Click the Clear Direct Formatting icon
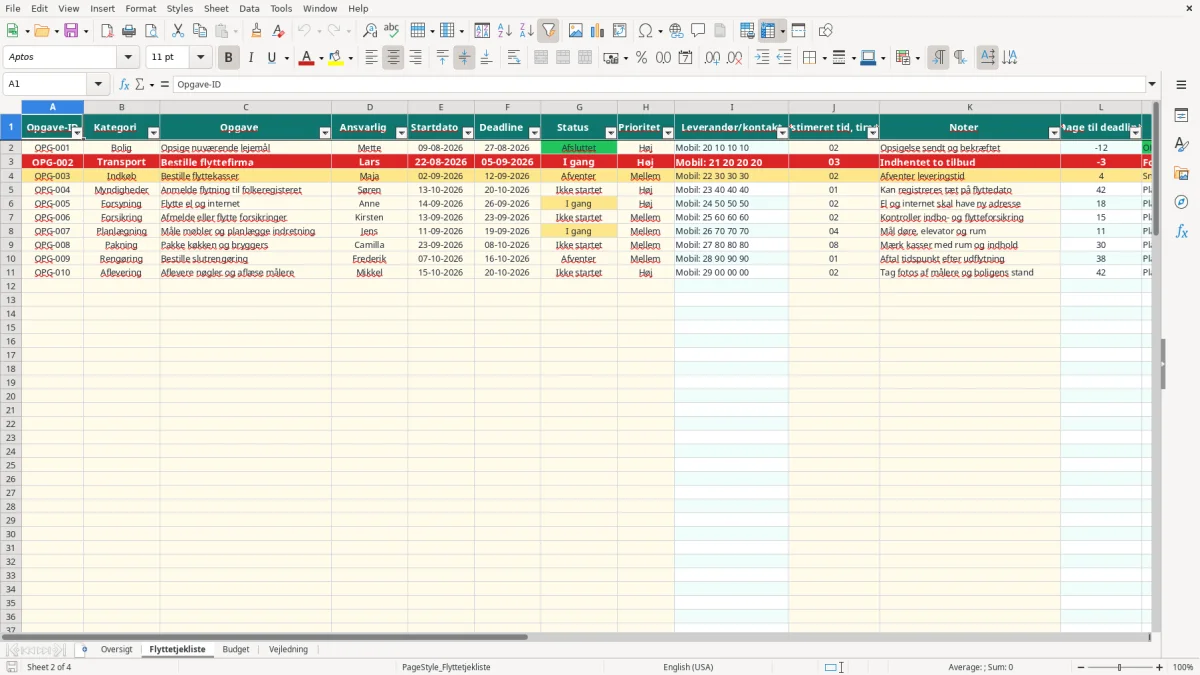This screenshot has width=1200, height=675. coord(278,31)
